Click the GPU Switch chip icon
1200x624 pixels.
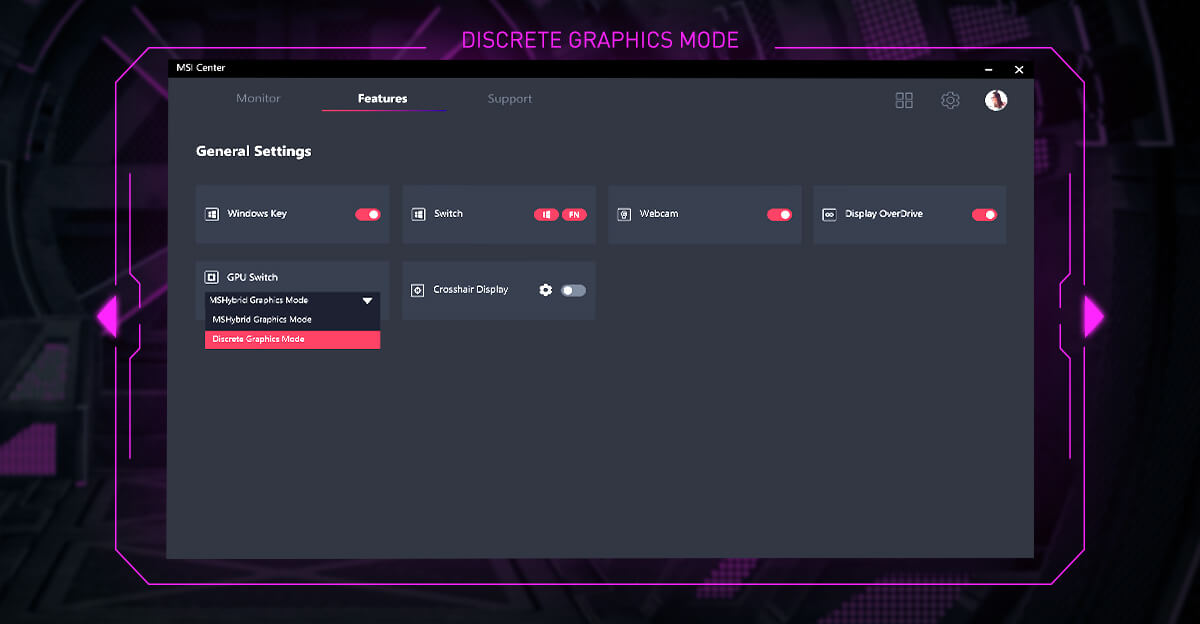point(212,277)
